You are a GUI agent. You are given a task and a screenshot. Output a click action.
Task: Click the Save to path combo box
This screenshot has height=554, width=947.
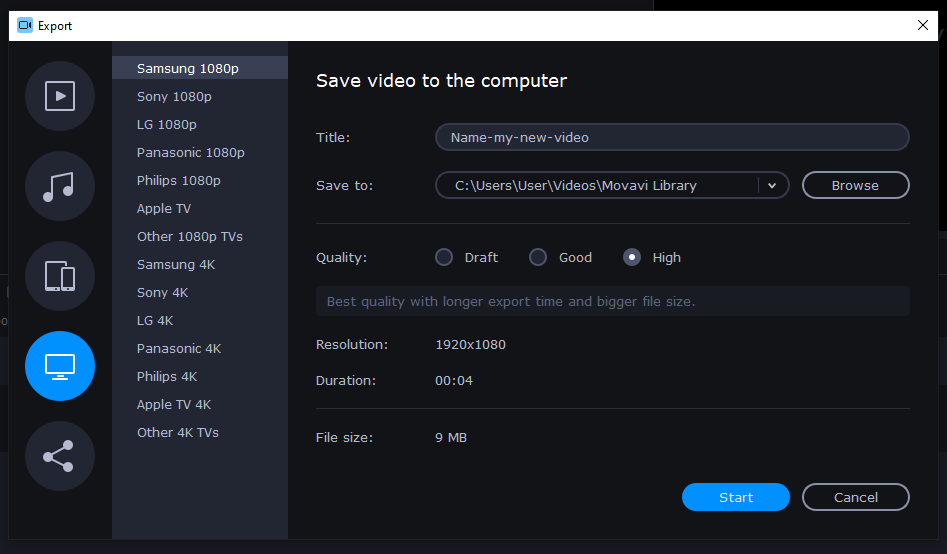point(597,185)
